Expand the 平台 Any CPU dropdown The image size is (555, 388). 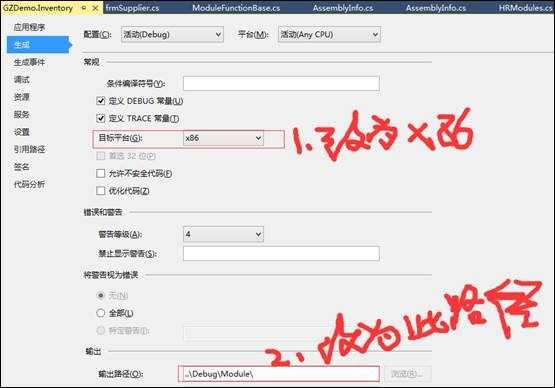329,34
